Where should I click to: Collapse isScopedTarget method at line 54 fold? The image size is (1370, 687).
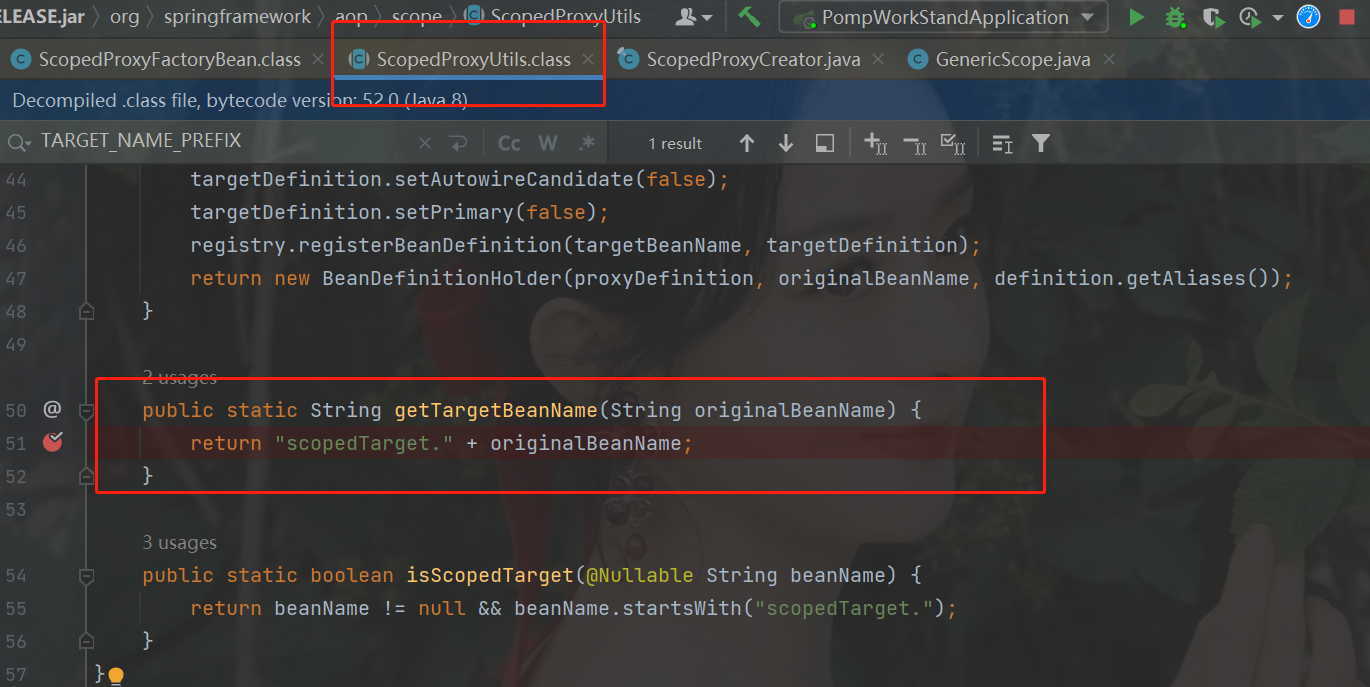87,576
